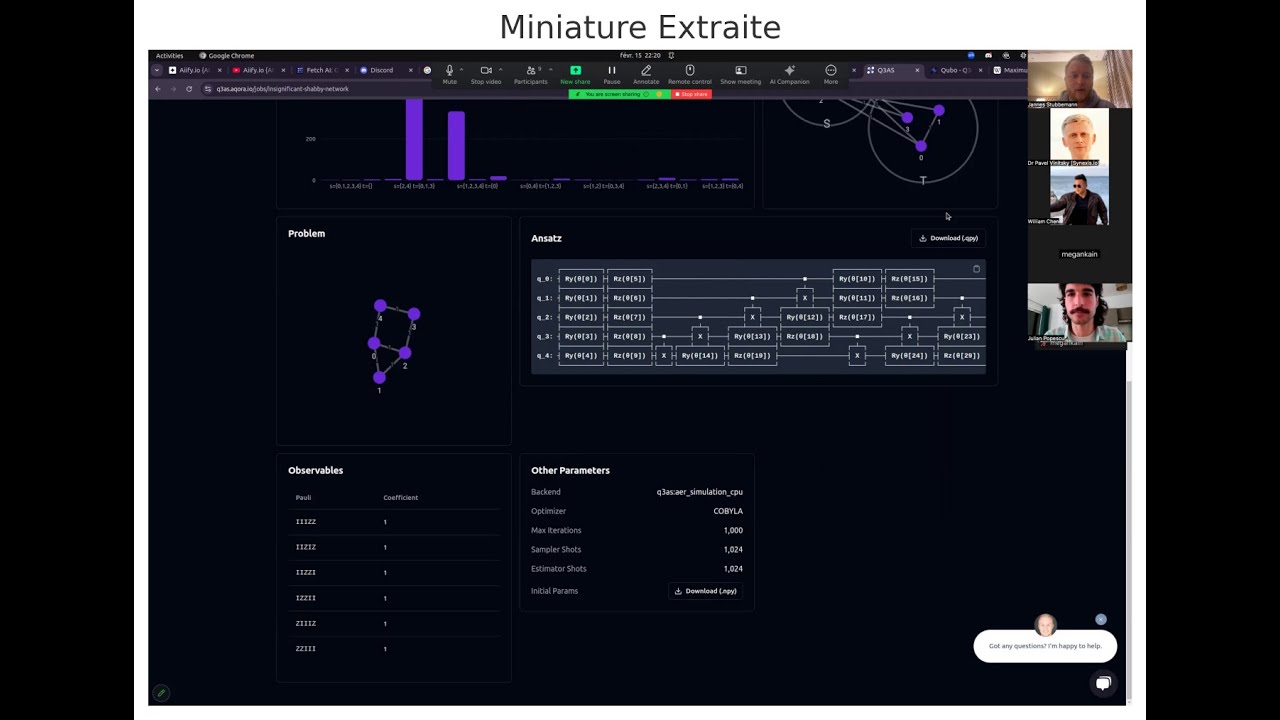Viewport: 1280px width, 720px height.
Task: Copy the ansatz circuit to clipboard
Action: 976,269
